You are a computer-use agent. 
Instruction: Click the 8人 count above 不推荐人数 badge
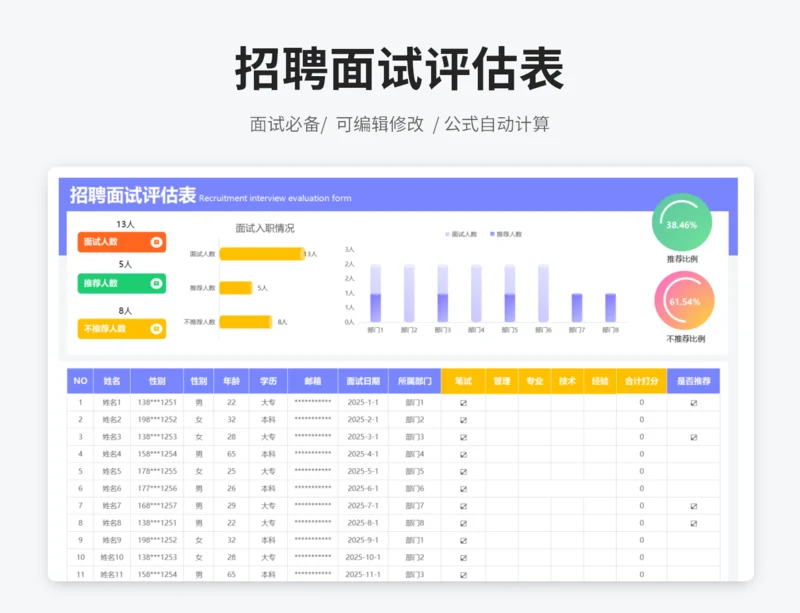tap(125, 311)
